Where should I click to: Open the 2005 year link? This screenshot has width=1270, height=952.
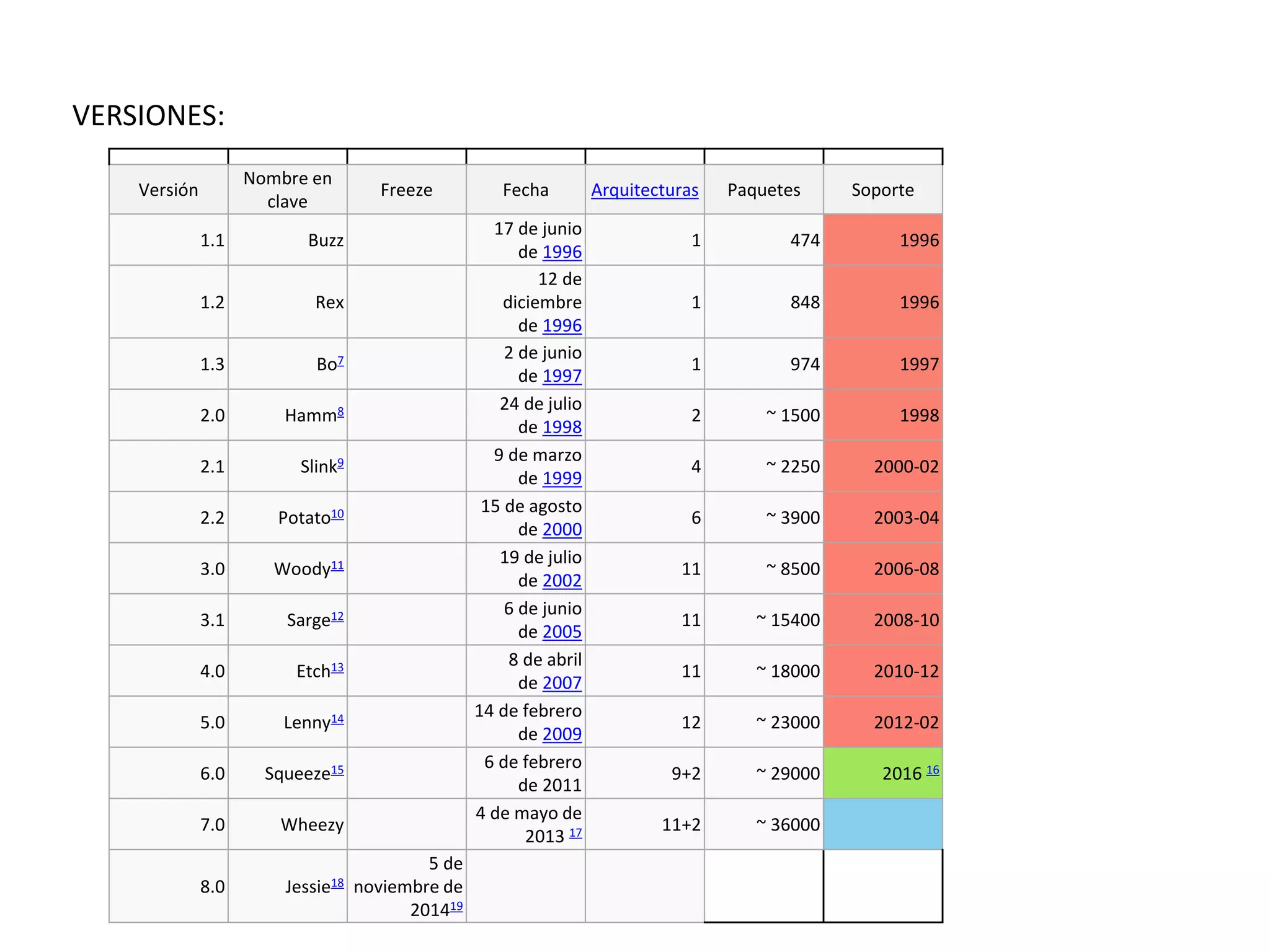click(x=562, y=632)
